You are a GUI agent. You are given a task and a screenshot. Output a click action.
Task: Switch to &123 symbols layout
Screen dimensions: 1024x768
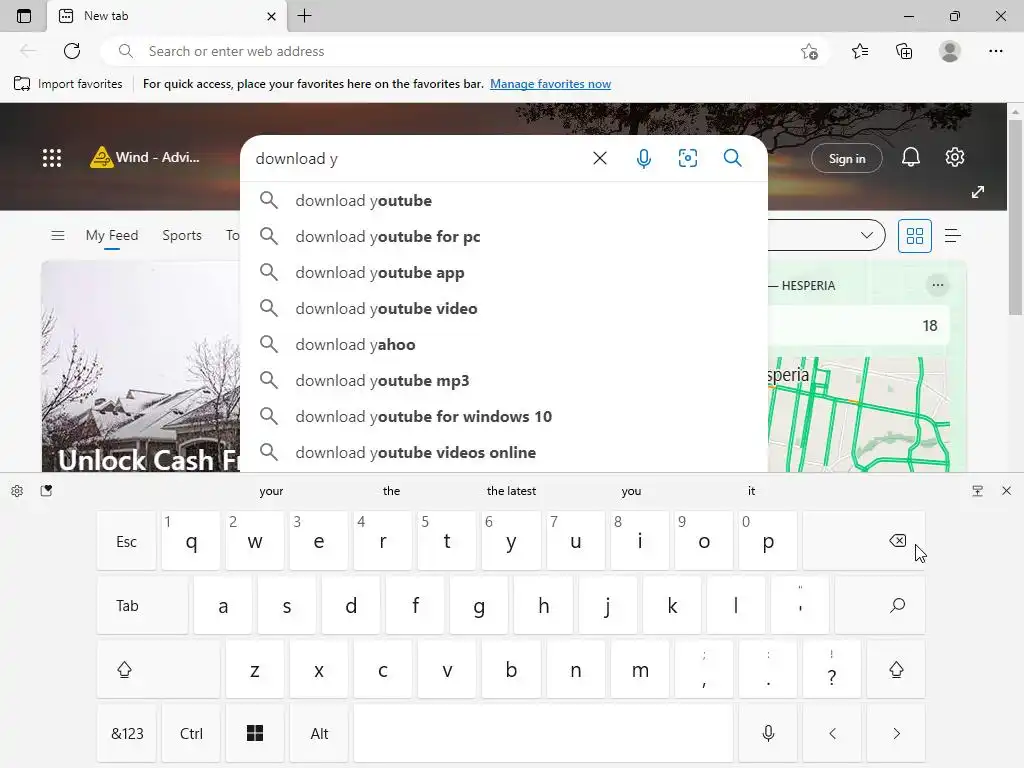pyautogui.click(x=127, y=733)
